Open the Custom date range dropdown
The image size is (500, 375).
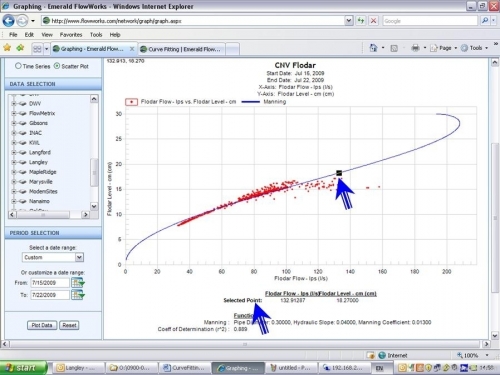point(79,257)
